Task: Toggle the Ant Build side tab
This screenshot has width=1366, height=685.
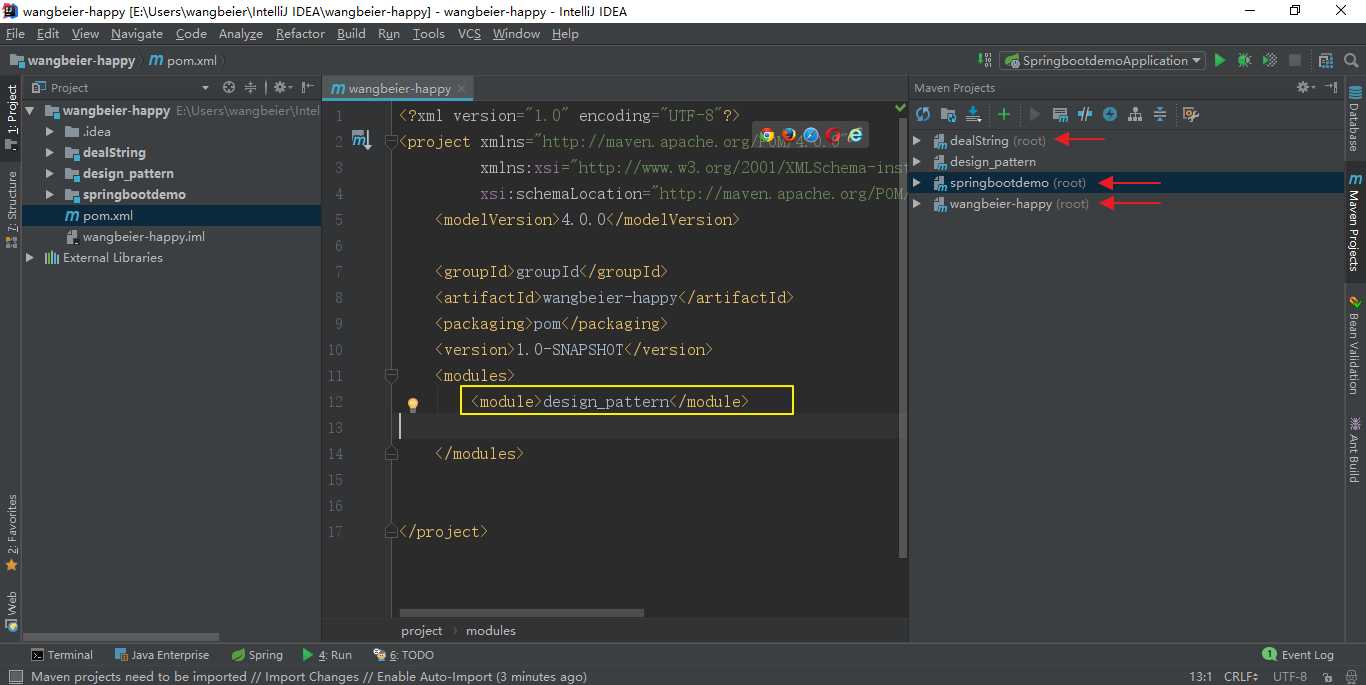Action: (x=1354, y=450)
